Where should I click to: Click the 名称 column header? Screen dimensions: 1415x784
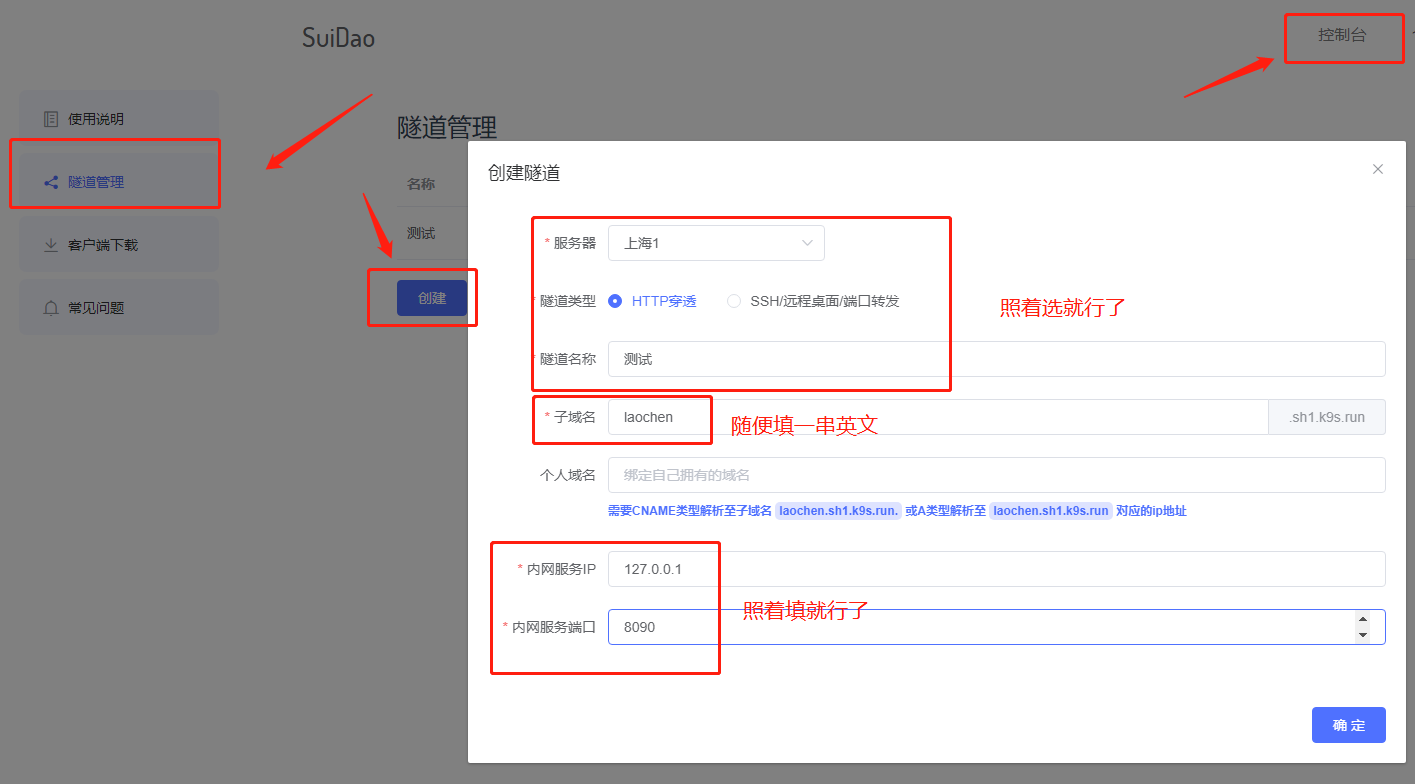point(421,184)
